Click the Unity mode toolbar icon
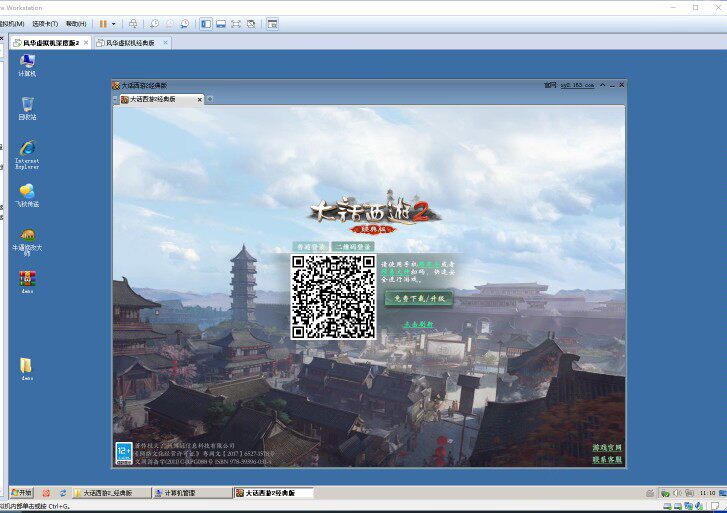 [251, 24]
